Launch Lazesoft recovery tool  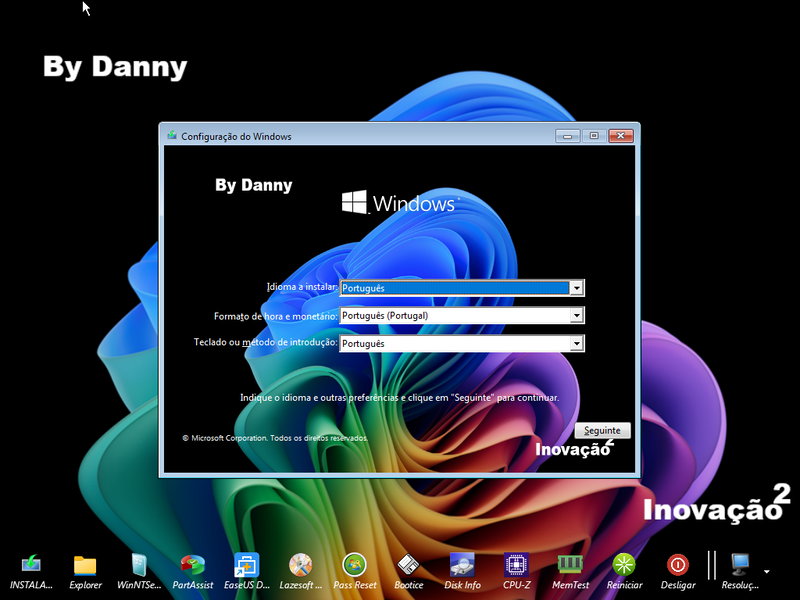[301, 565]
